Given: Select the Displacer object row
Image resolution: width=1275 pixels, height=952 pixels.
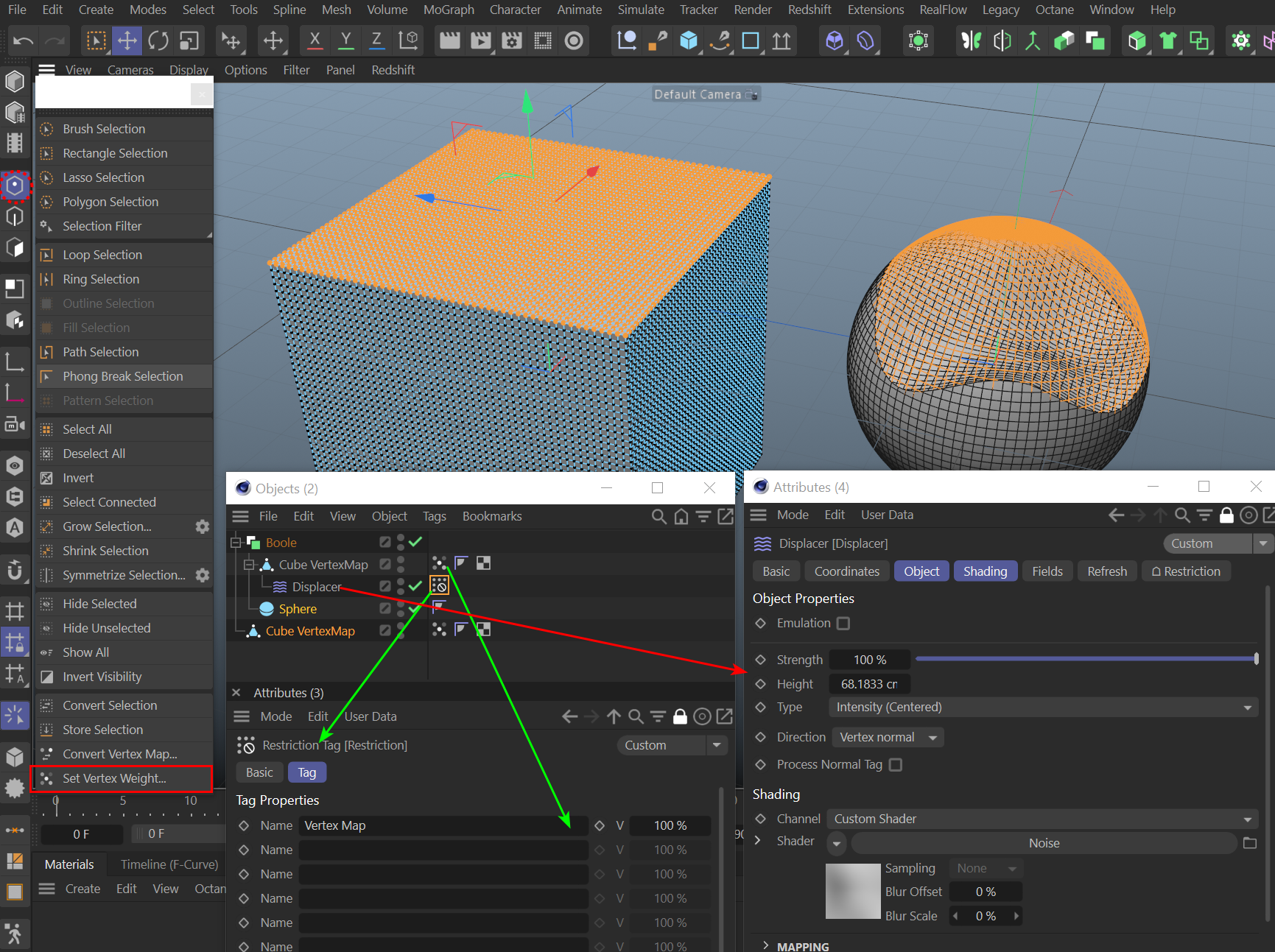Looking at the screenshot, I should click(x=317, y=587).
